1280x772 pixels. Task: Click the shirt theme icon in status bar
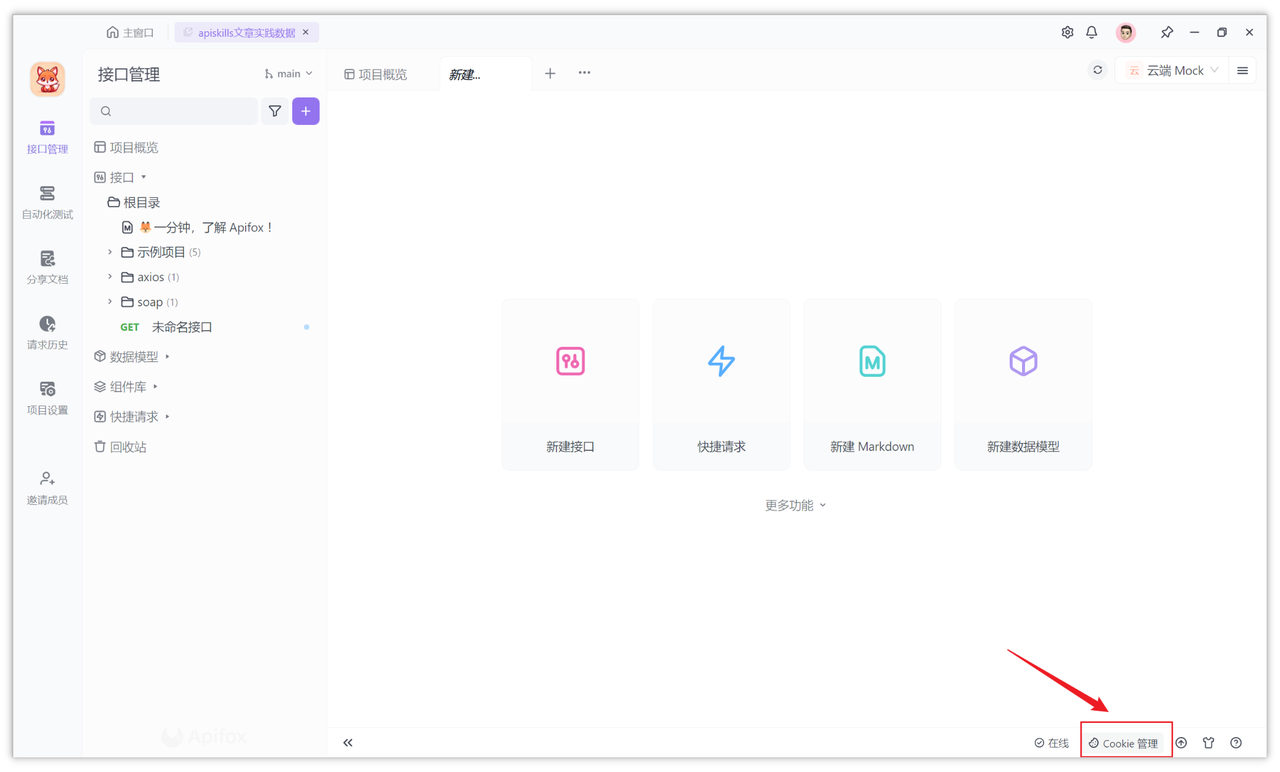[1208, 743]
